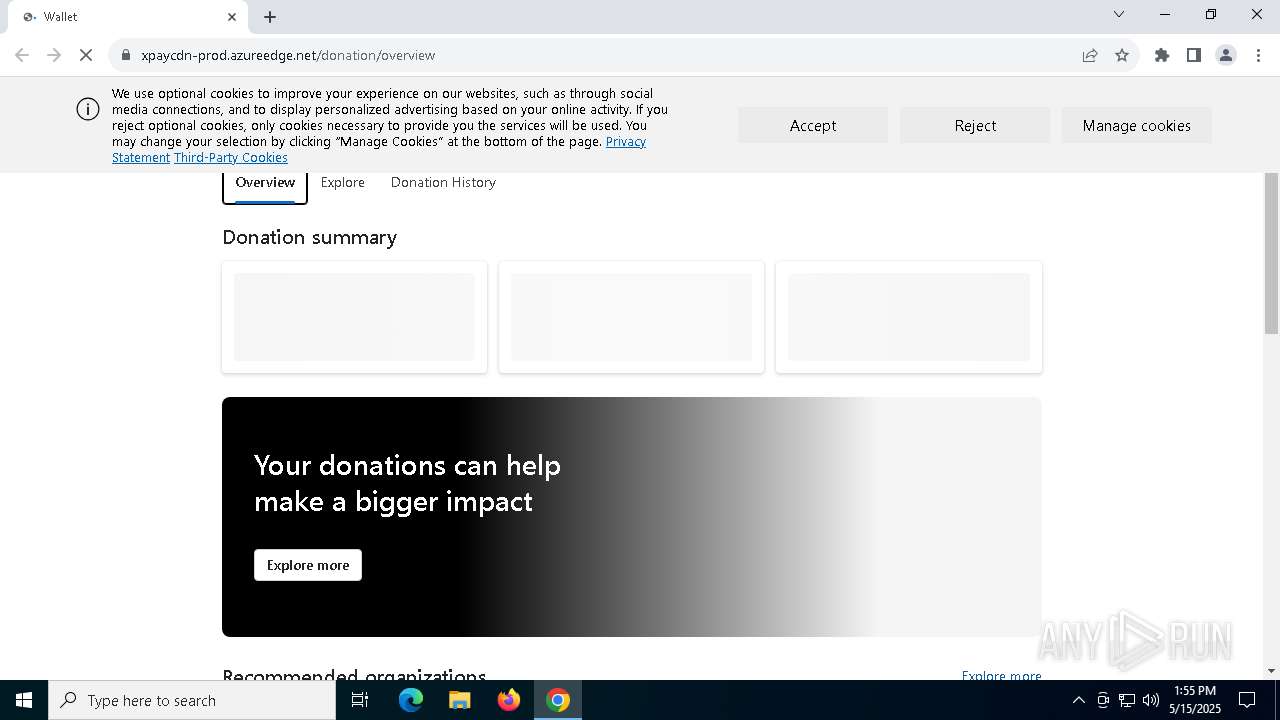Open Chrome three-dot menu

pos(1258,55)
